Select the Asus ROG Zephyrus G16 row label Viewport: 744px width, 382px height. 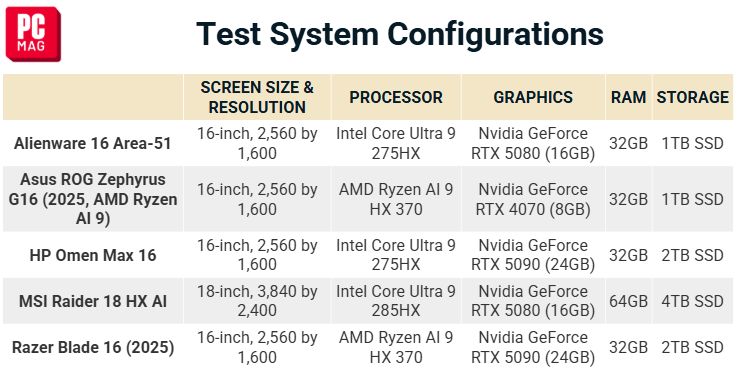click(x=93, y=199)
